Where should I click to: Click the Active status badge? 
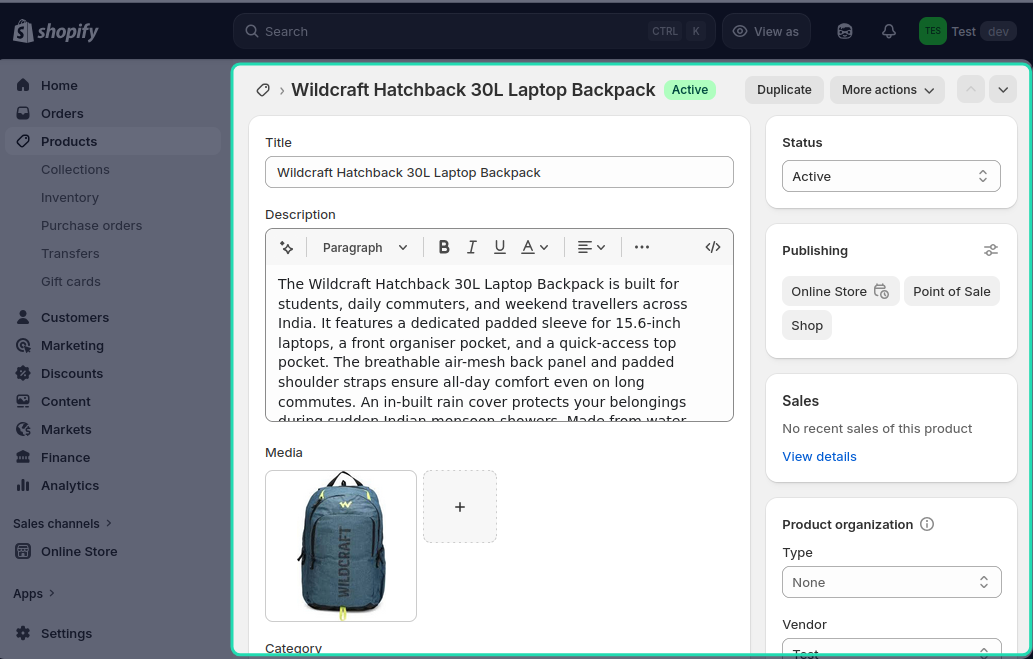pyautogui.click(x=690, y=90)
